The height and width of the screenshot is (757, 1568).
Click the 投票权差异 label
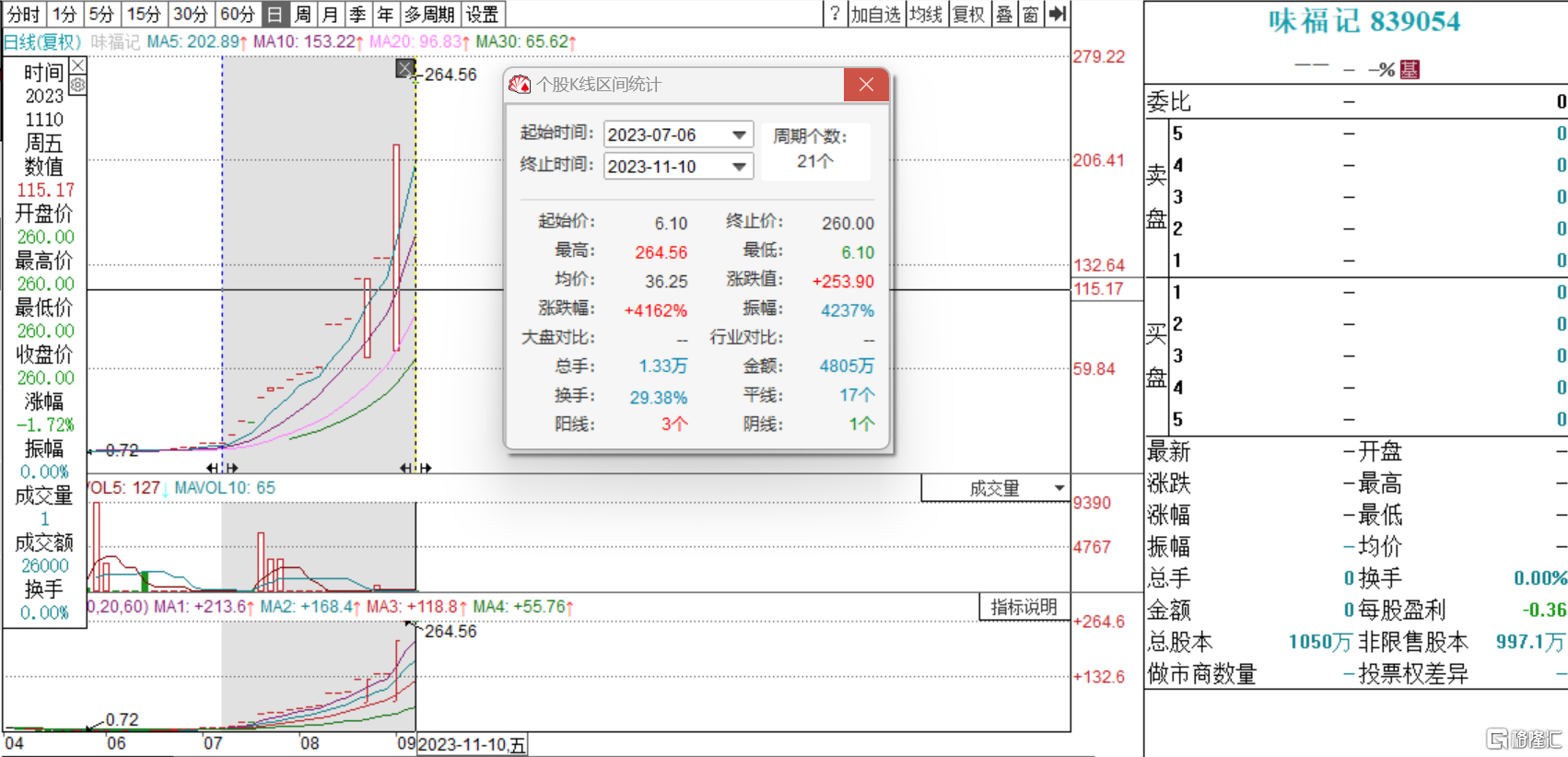[1413, 674]
